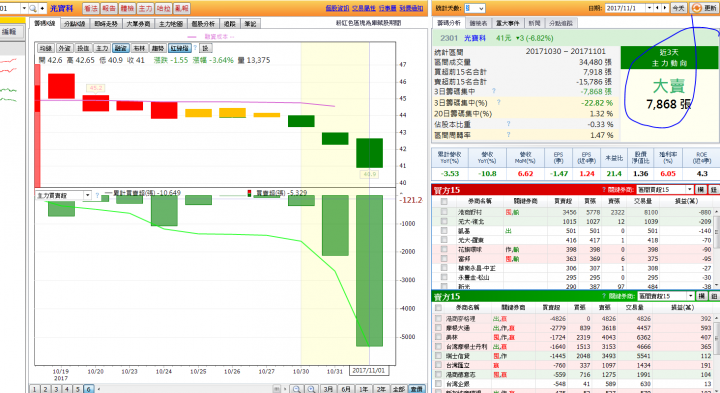Switch to the 大單券商 tab
This screenshot has height=393, width=720.
[x=138, y=24]
